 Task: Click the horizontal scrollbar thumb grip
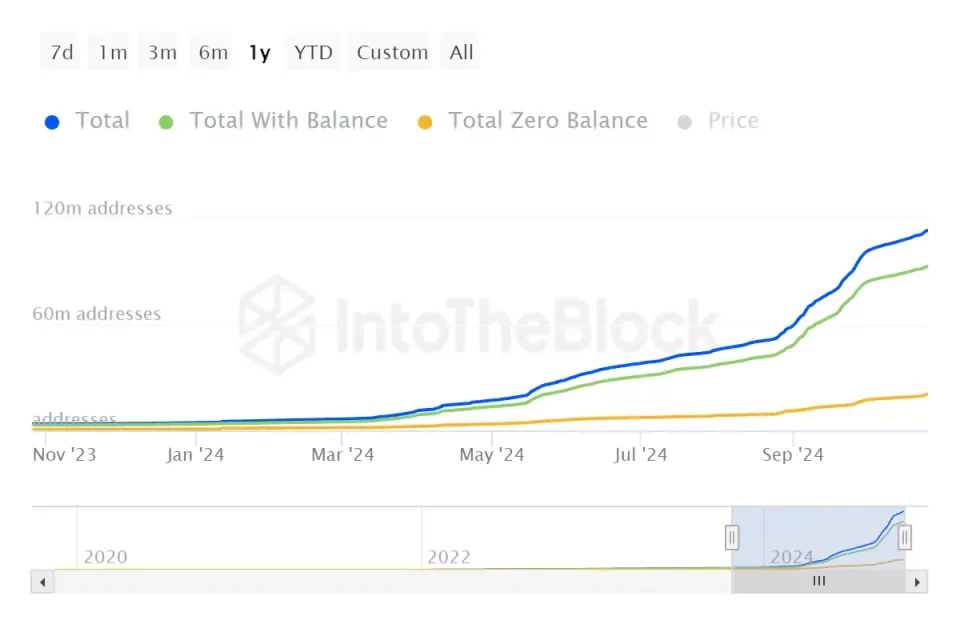[x=819, y=581]
